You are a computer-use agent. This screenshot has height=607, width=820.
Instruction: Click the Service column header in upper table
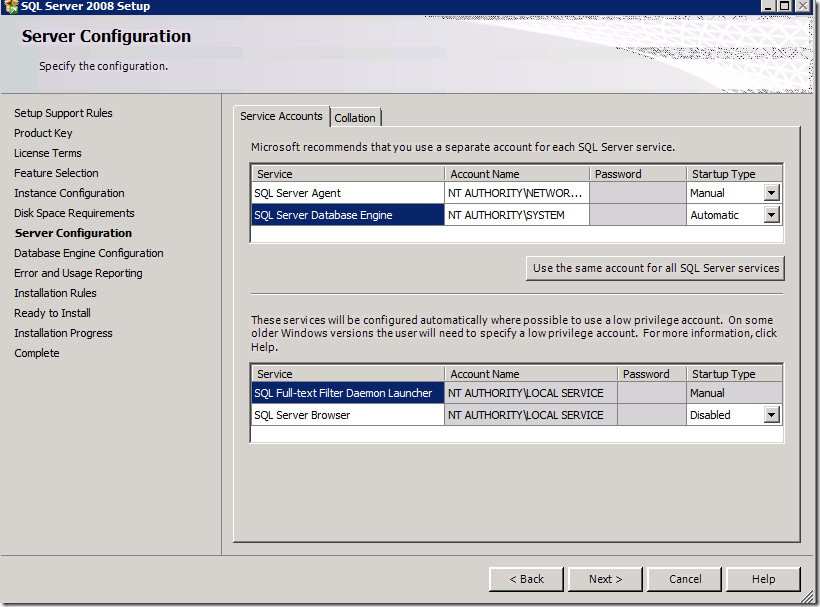[348, 174]
